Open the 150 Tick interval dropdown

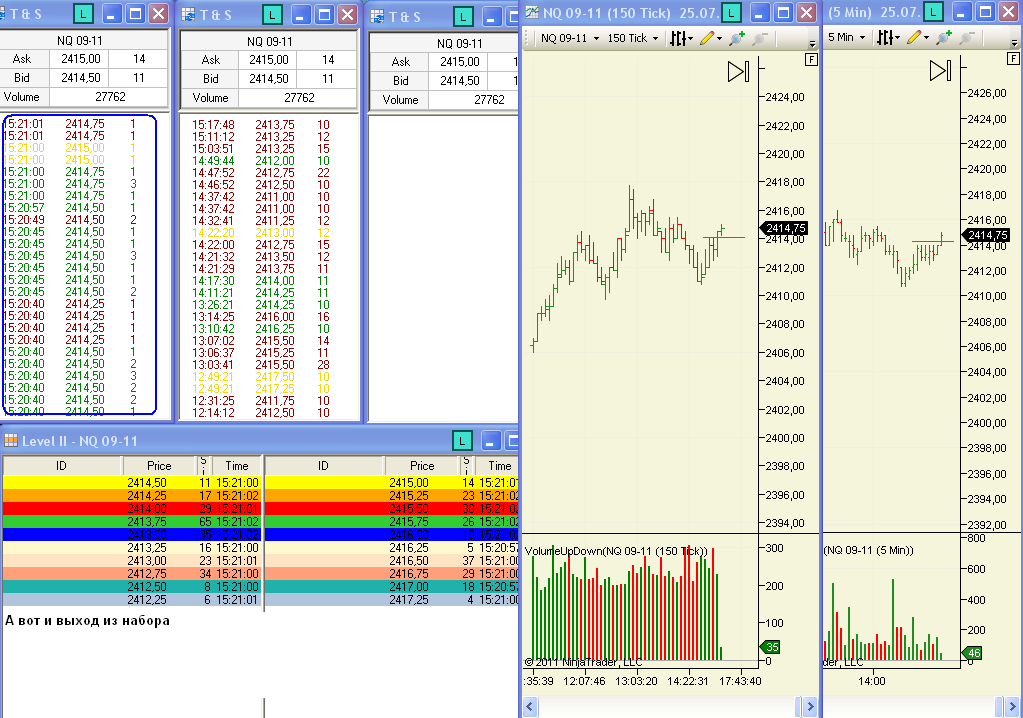(632, 38)
